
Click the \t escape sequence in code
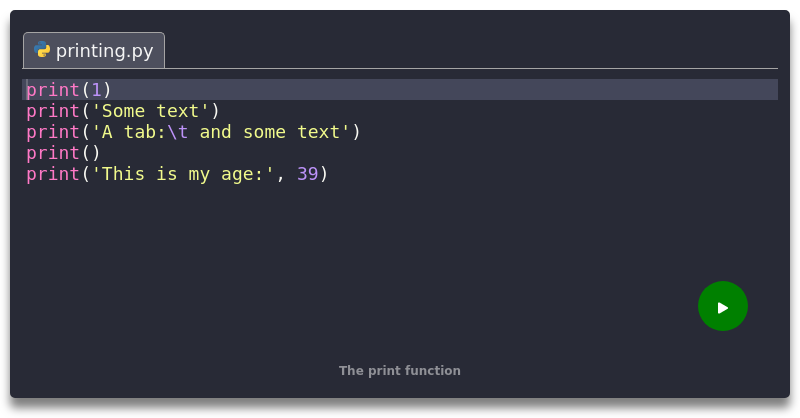178,132
